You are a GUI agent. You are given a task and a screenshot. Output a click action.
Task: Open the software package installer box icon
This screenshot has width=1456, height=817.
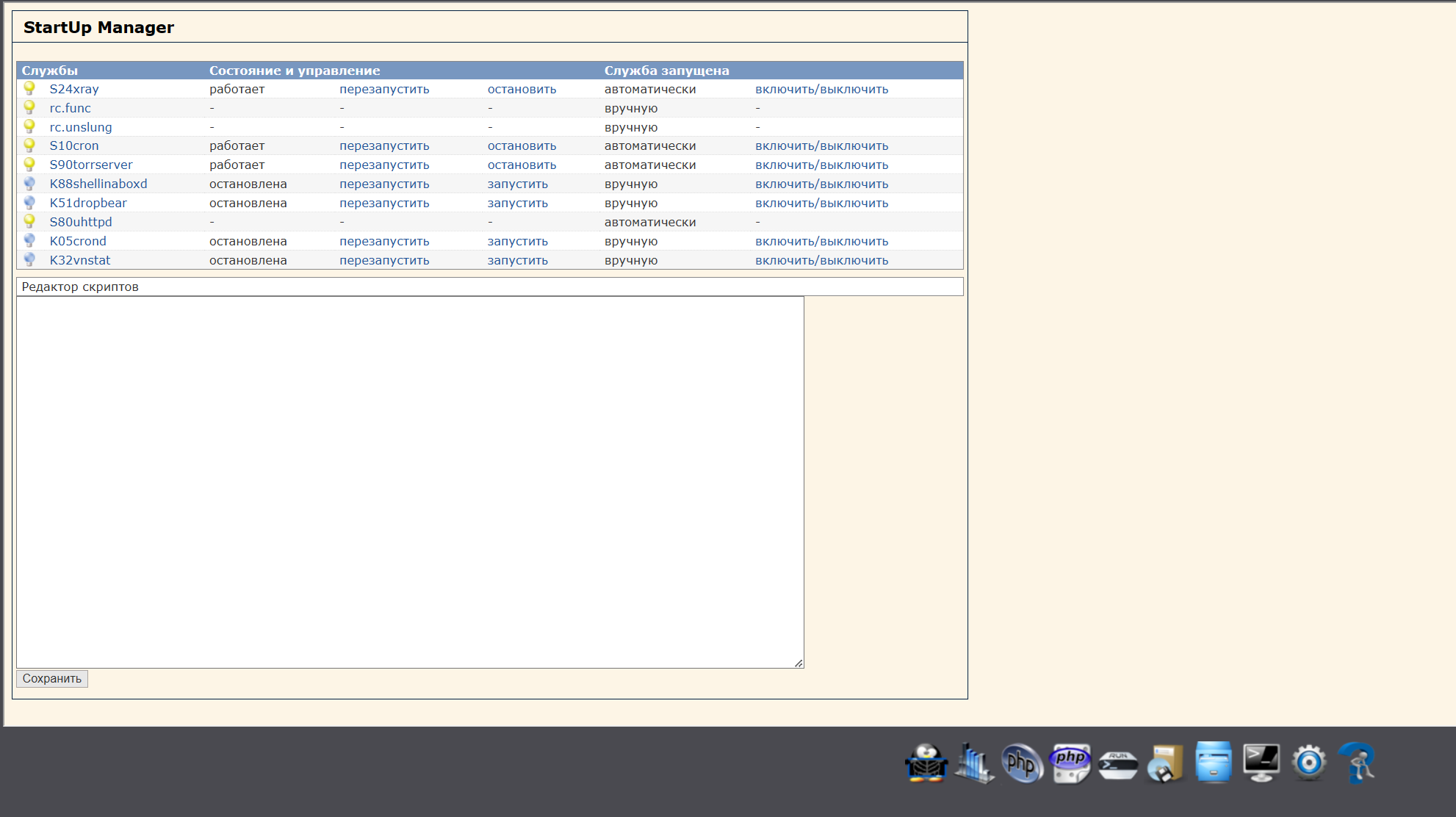[1166, 763]
